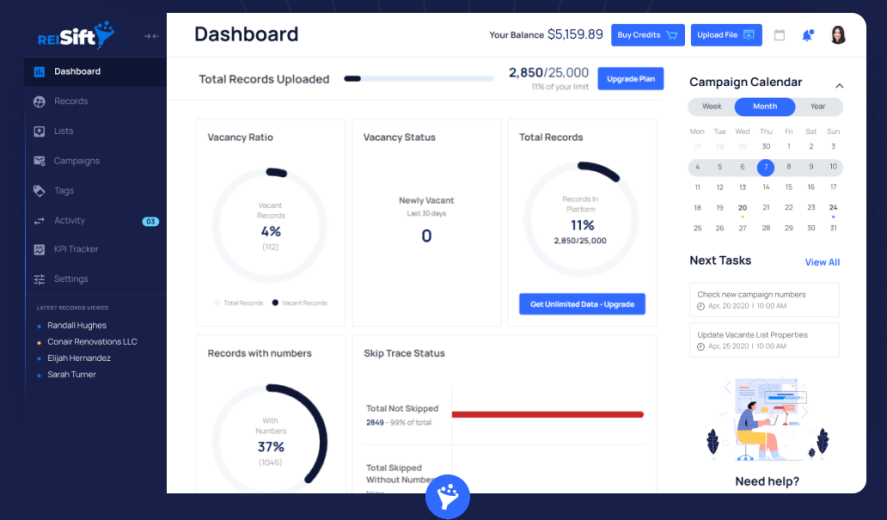The width and height of the screenshot is (887, 520).
Task: Click Vacancy Ratio donut chart
Action: coord(270,225)
